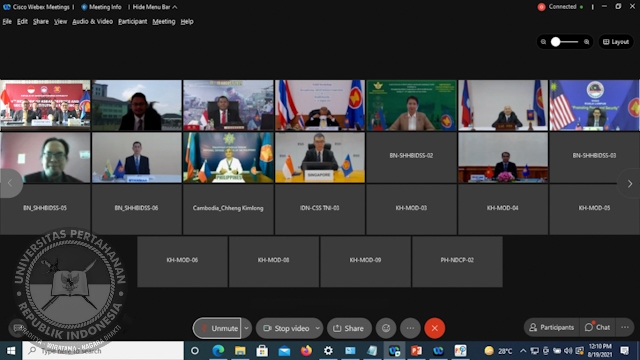Viewport: 640px width, 360px height.
Task: Click the red end meeting button
Action: [434, 328]
